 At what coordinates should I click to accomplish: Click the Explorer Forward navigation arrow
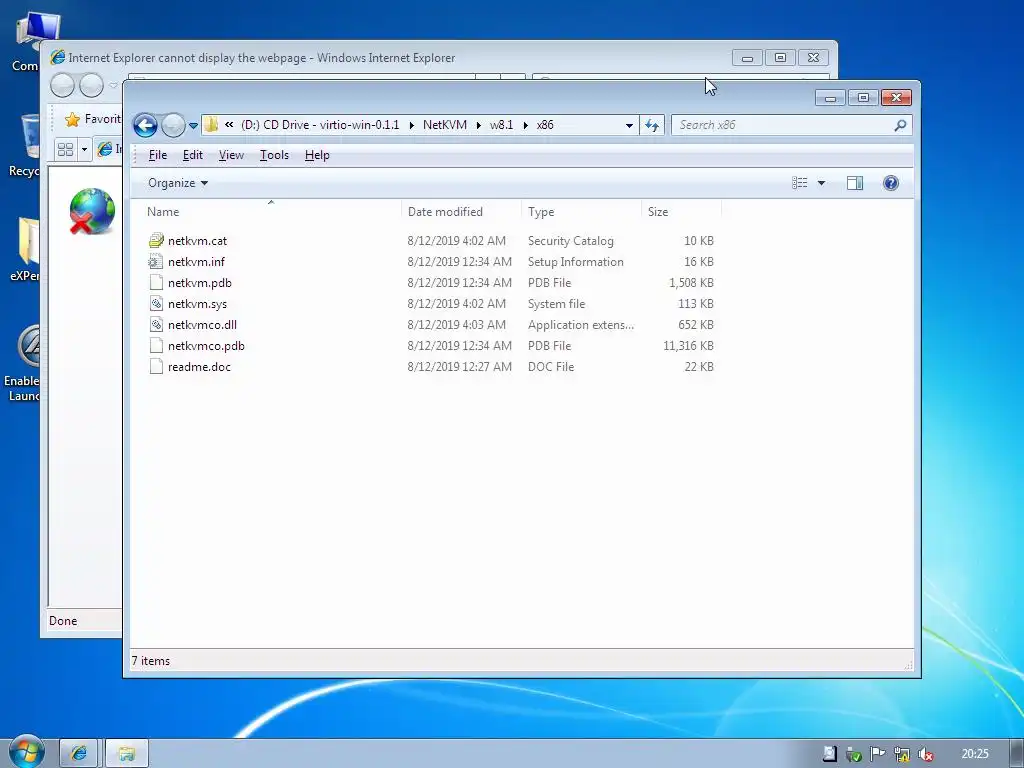[x=173, y=125]
